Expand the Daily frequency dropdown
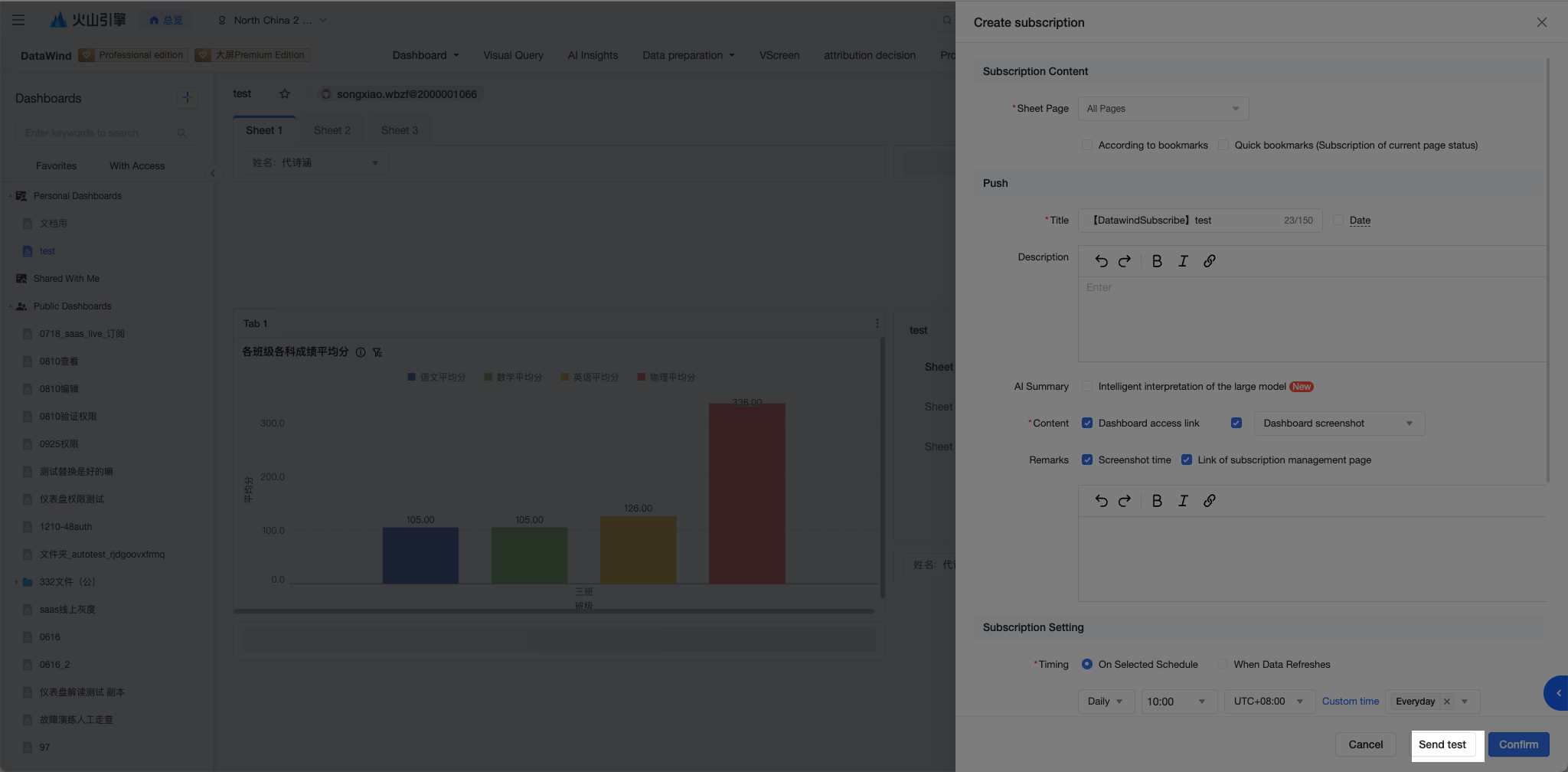This screenshot has height=772, width=1568. (x=1106, y=702)
